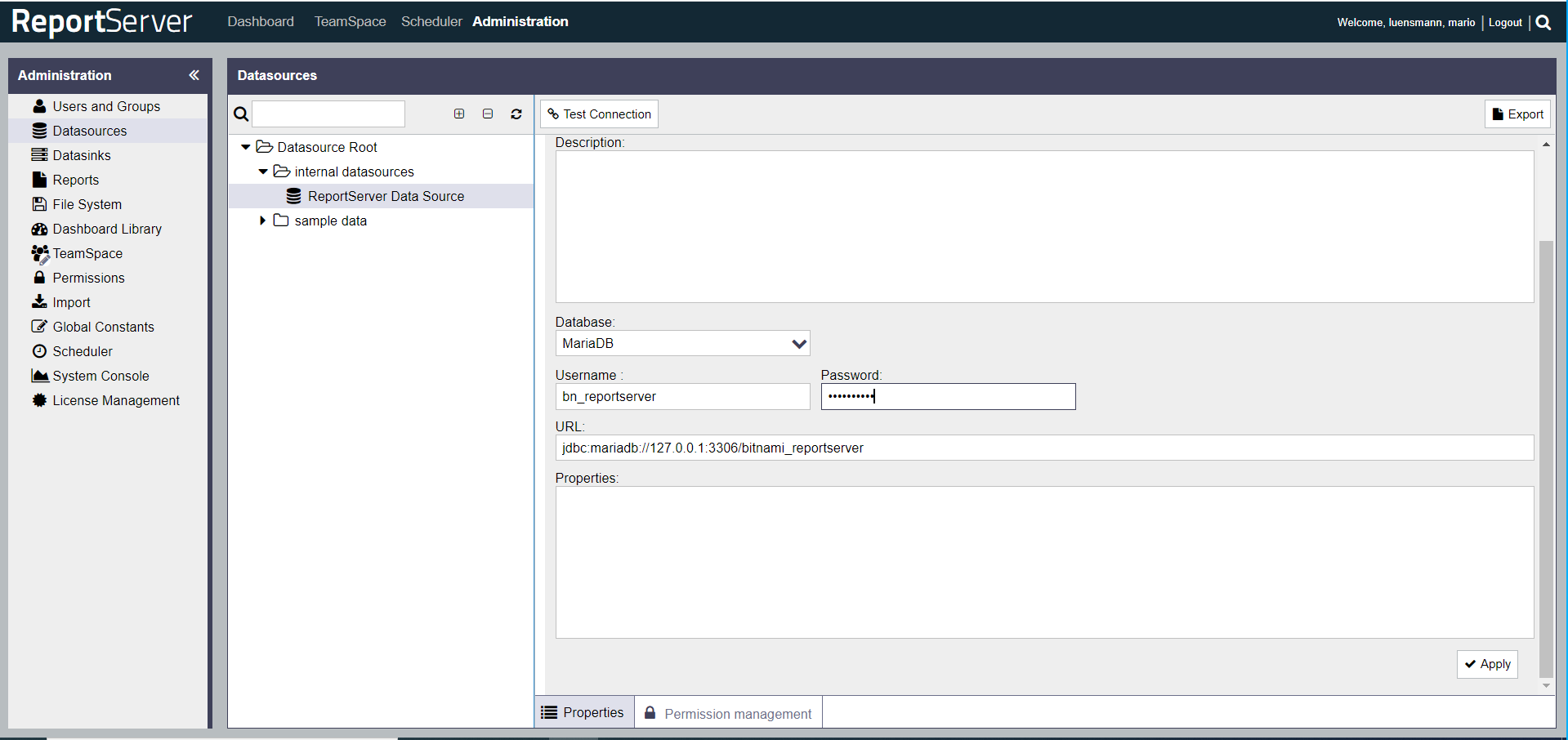Collapse the internal datasources node
1568x740 pixels.
262,172
